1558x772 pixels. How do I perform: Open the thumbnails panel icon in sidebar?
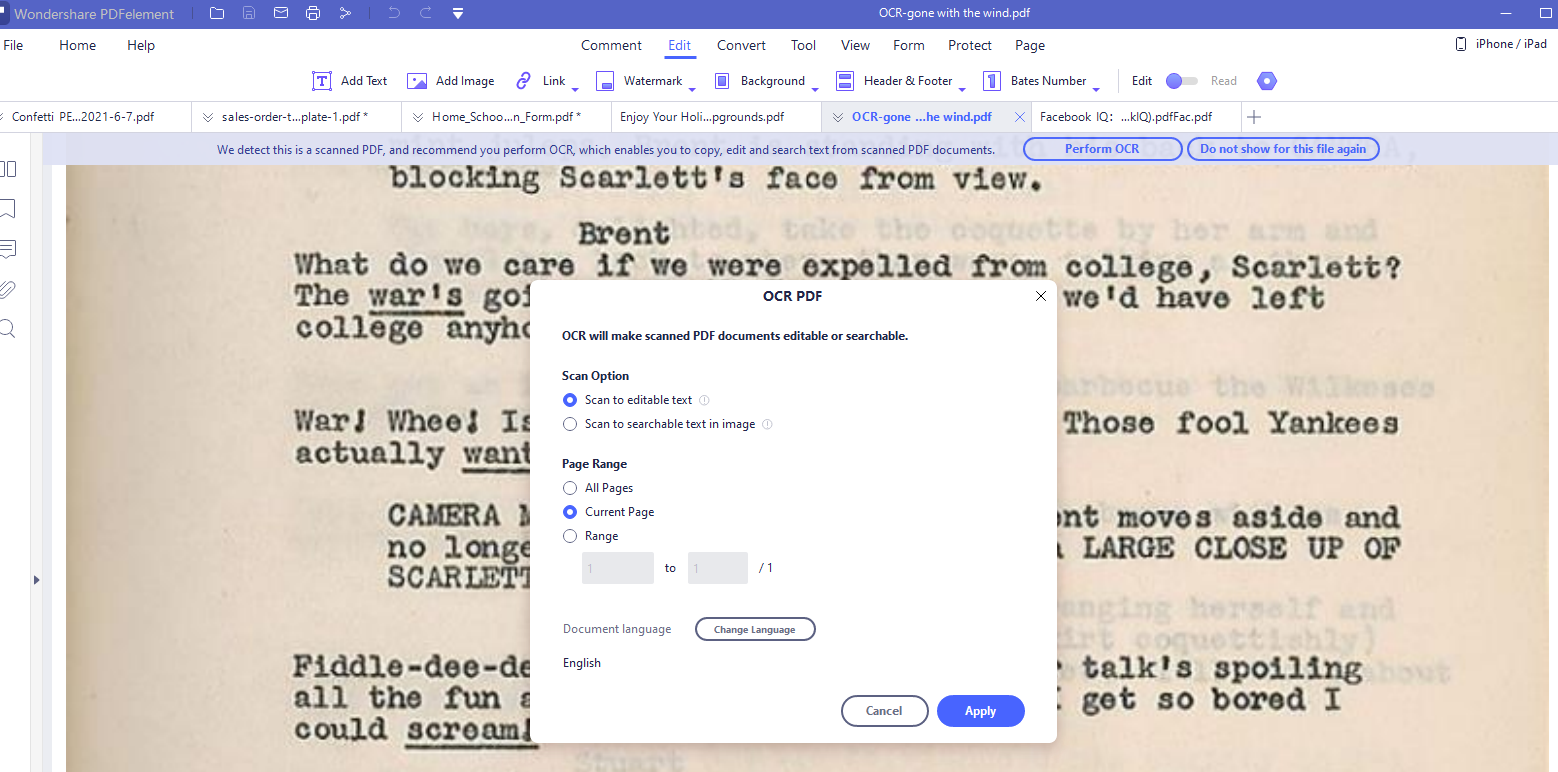click(8, 169)
